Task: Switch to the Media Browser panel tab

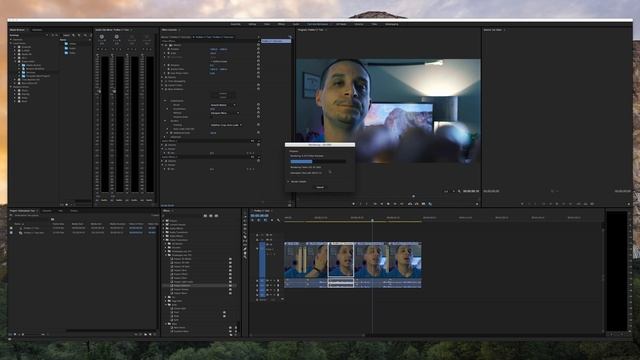Action: click(17, 30)
